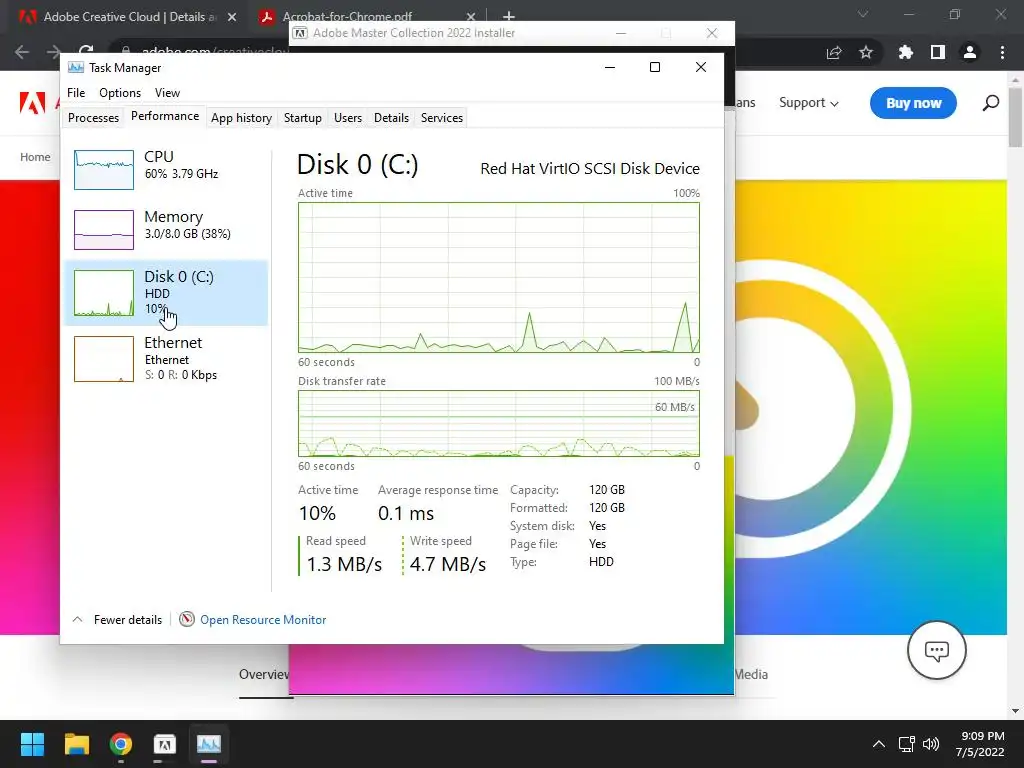Image resolution: width=1024 pixels, height=768 pixels.
Task: Close the Adobe Creative Cloud browser tab
Action: 232,17
